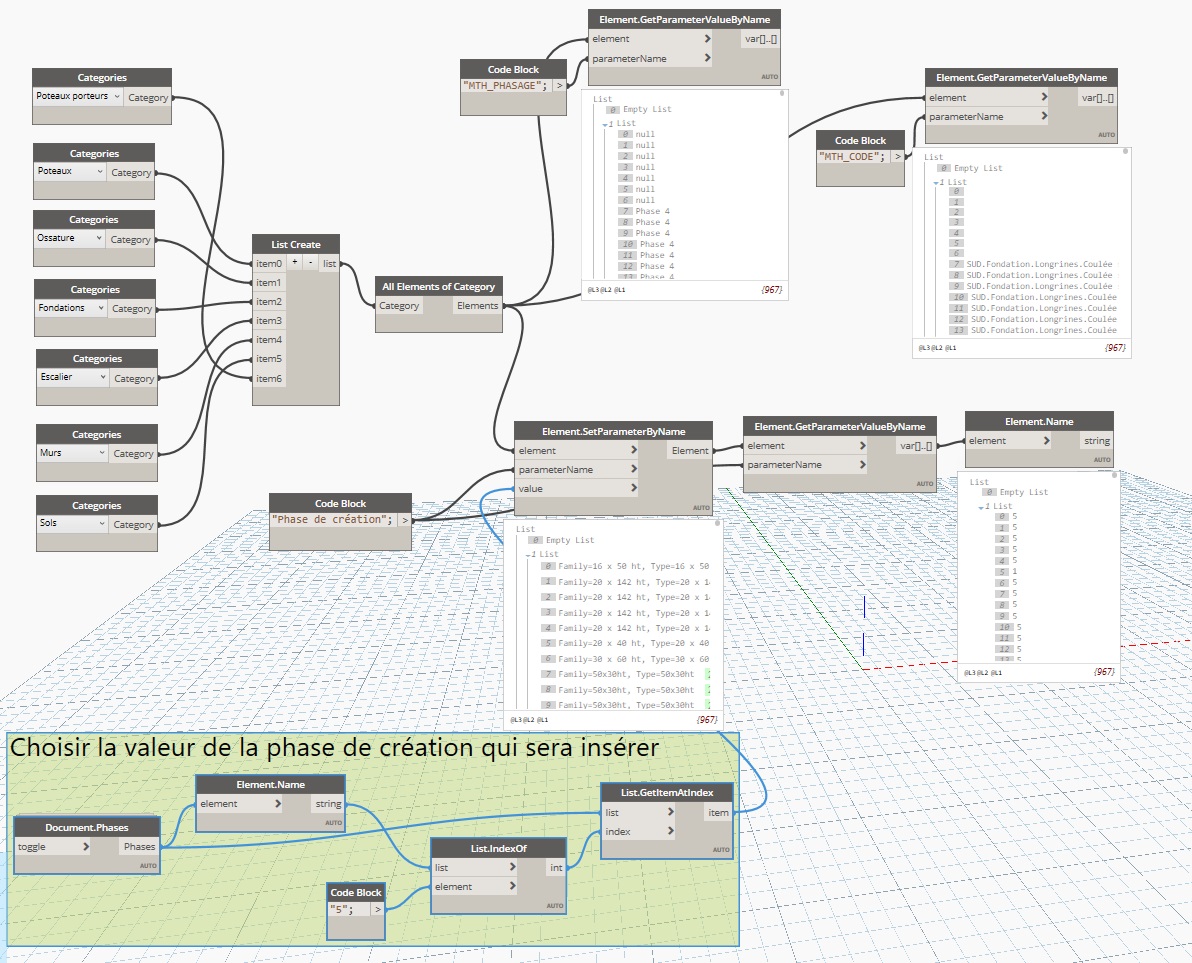Viewport: 1192px width, 963px height.
Task: Click output arrow of "5" Code Block
Action: 378,909
